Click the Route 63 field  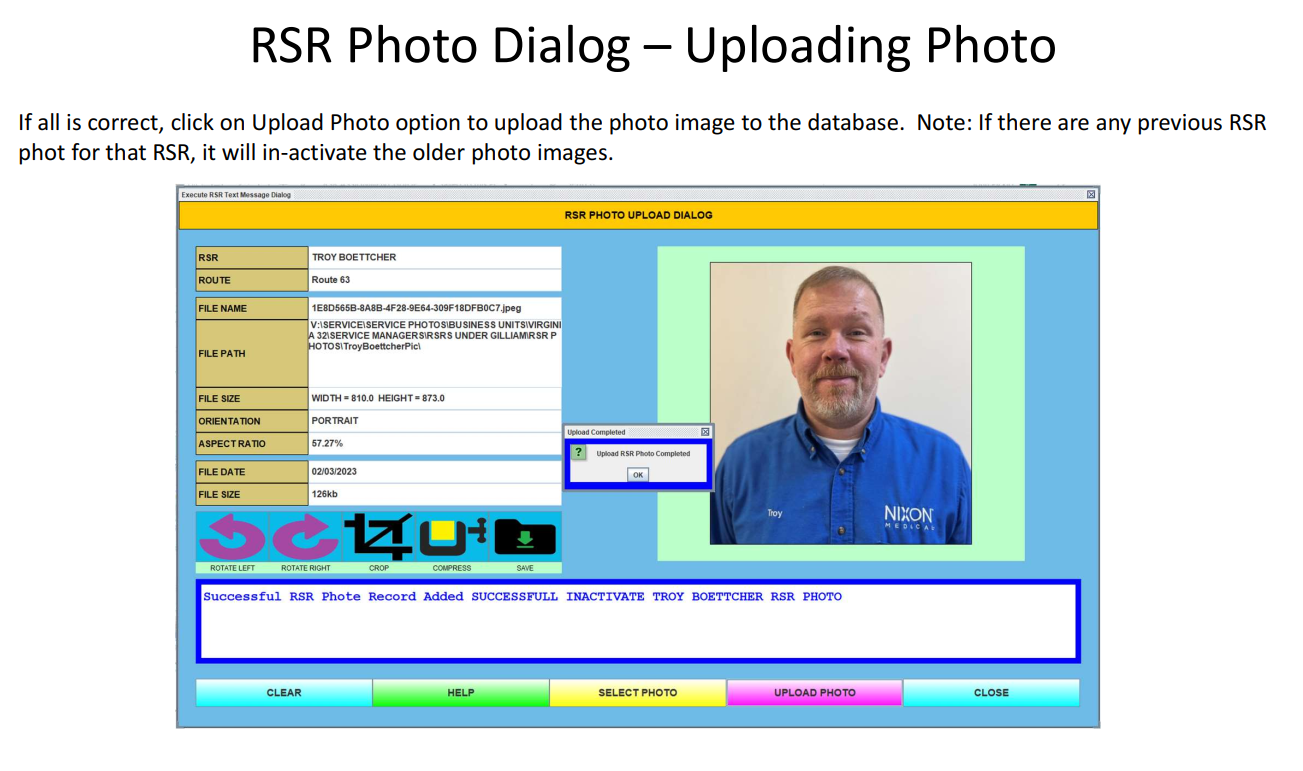tap(435, 281)
